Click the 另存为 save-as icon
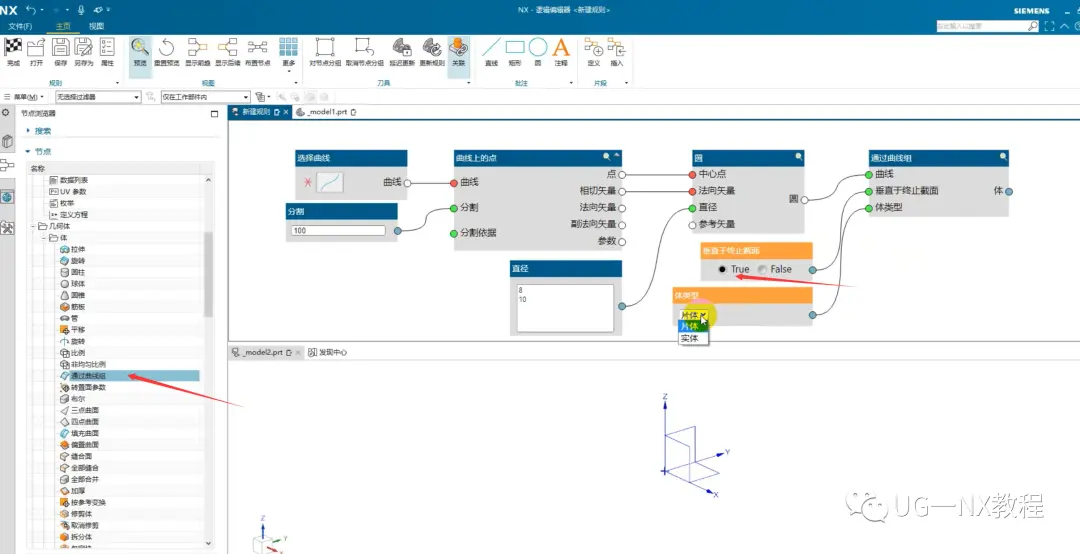The width and height of the screenshot is (1080, 554). [x=83, y=48]
